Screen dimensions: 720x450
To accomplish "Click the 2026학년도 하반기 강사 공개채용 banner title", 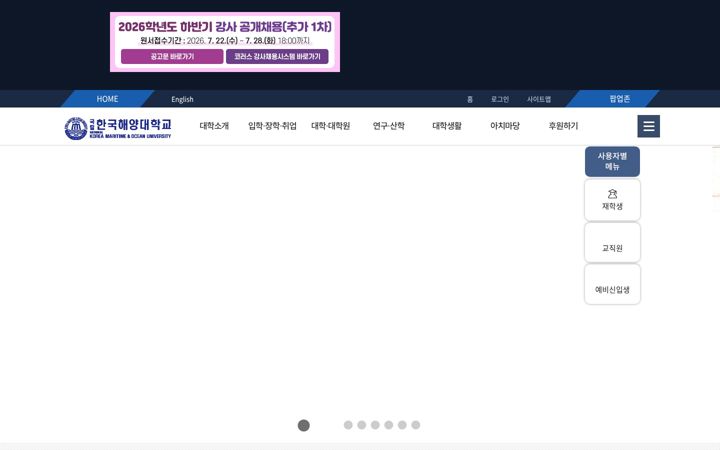I will coord(225,27).
